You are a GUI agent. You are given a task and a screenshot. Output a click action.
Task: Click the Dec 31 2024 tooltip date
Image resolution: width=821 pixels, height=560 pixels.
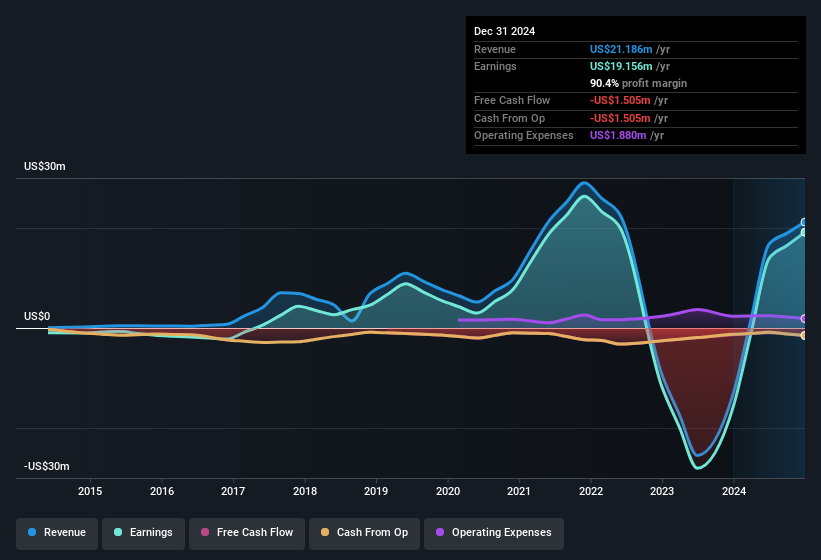(504, 31)
